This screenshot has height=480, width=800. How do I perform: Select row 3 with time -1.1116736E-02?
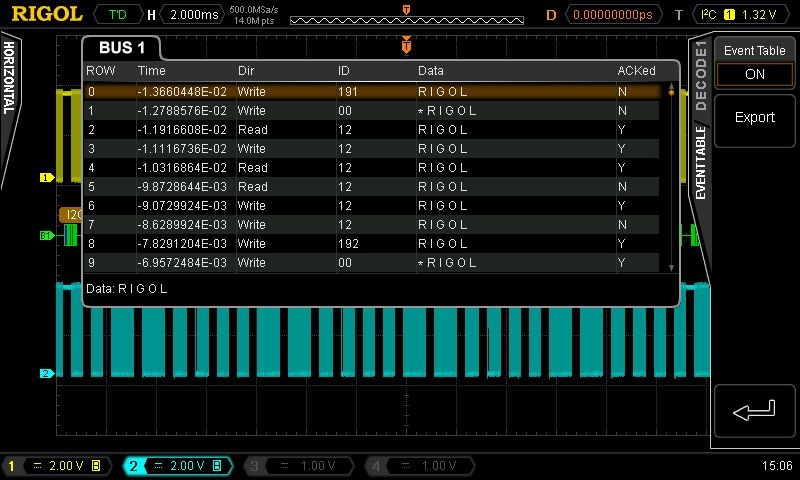371,148
